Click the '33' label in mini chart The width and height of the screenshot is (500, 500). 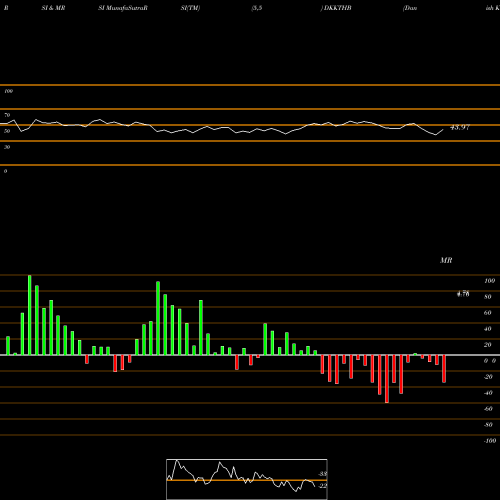(x=322, y=474)
